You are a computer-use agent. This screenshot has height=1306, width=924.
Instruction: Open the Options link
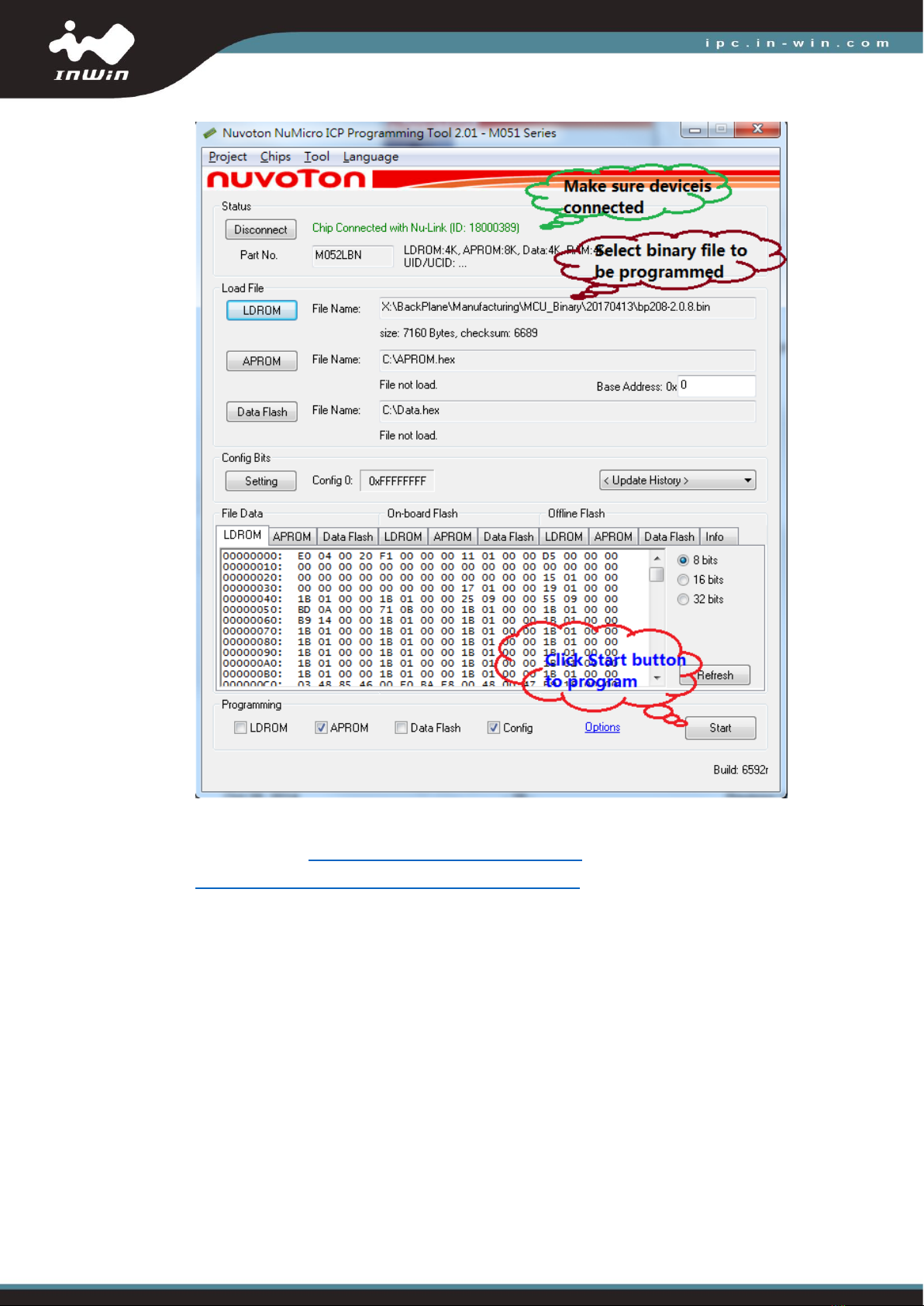click(x=602, y=727)
